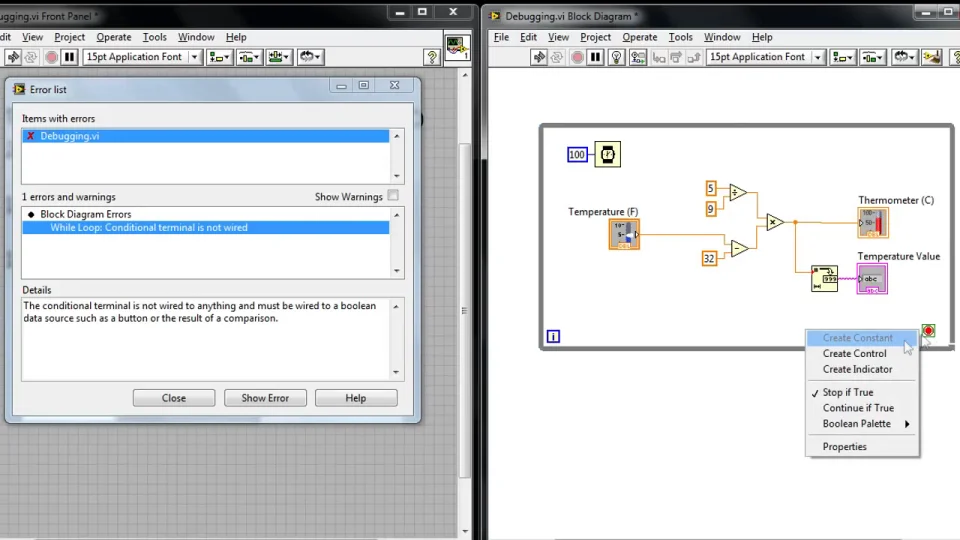Image resolution: width=960 pixels, height=540 pixels.
Task: Click the Pause button in block diagram toolbar
Action: pos(596,57)
